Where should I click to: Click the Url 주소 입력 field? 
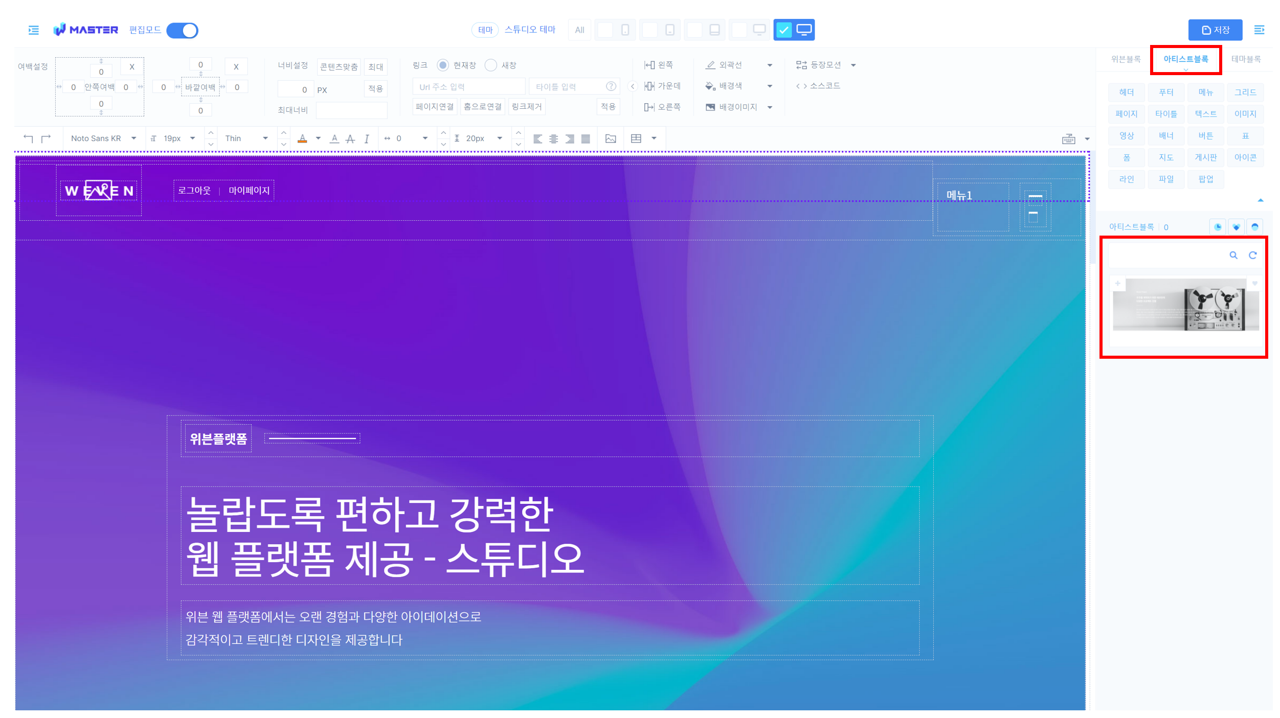click(468, 87)
